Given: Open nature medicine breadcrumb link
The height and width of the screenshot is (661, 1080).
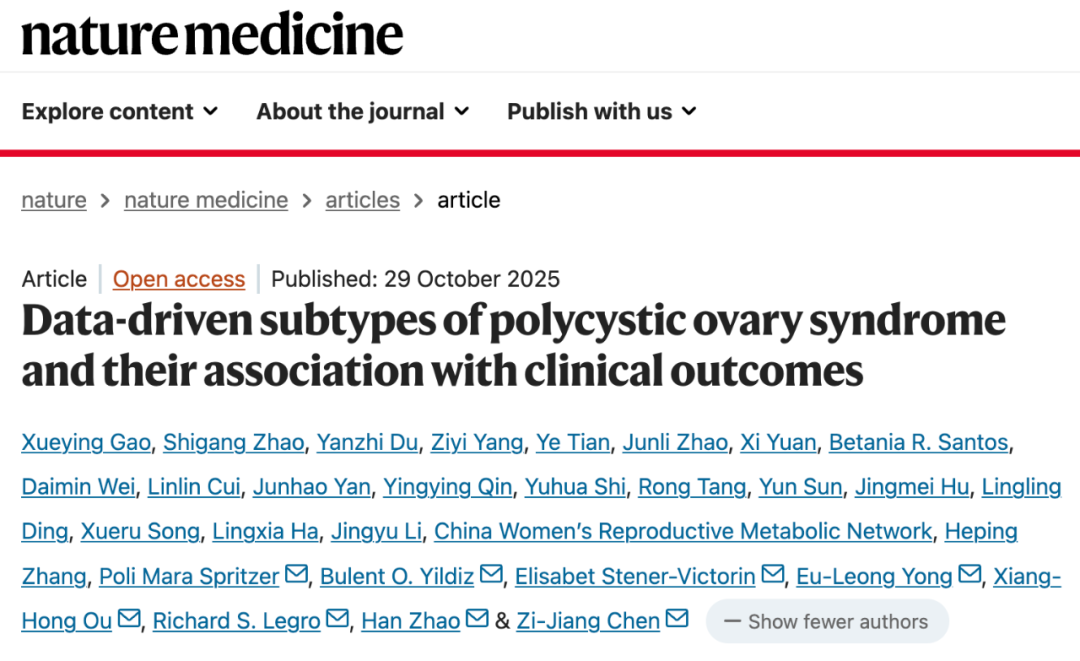Looking at the screenshot, I should pyautogui.click(x=206, y=200).
